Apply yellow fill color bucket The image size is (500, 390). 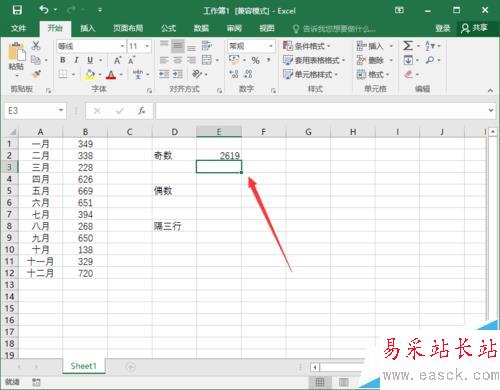click(90, 74)
